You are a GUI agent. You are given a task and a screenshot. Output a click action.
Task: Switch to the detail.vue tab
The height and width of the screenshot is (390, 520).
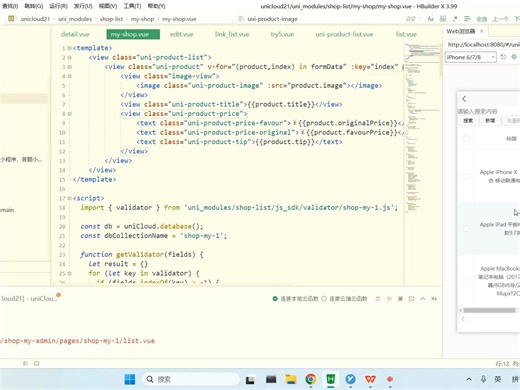click(75, 34)
